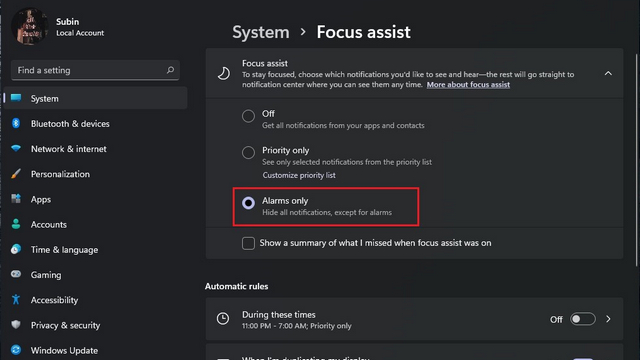The width and height of the screenshot is (640, 360).
Task: Open Accounts settings category
Action: 96,224
